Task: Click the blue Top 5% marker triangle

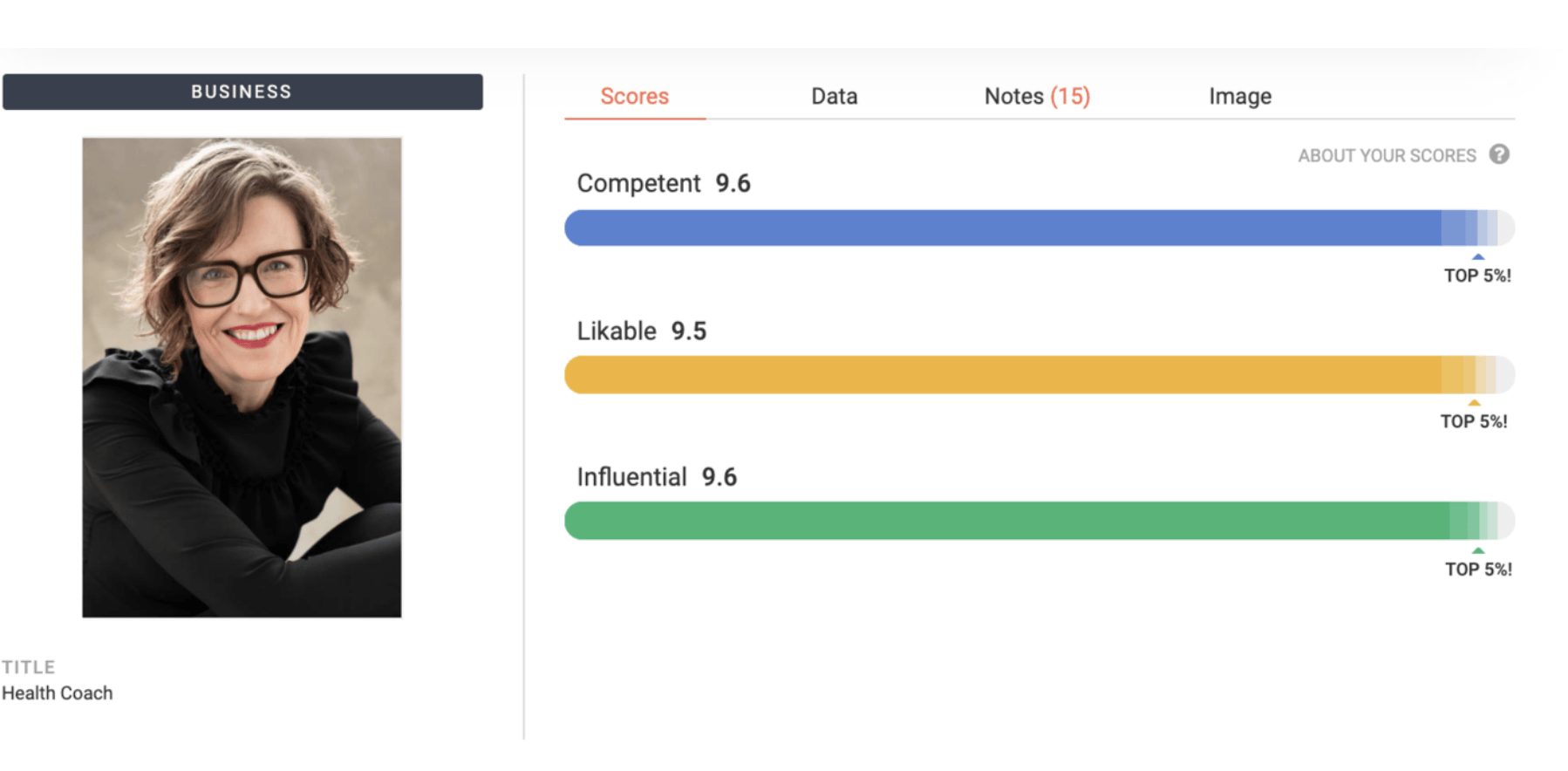Action: (1477, 256)
